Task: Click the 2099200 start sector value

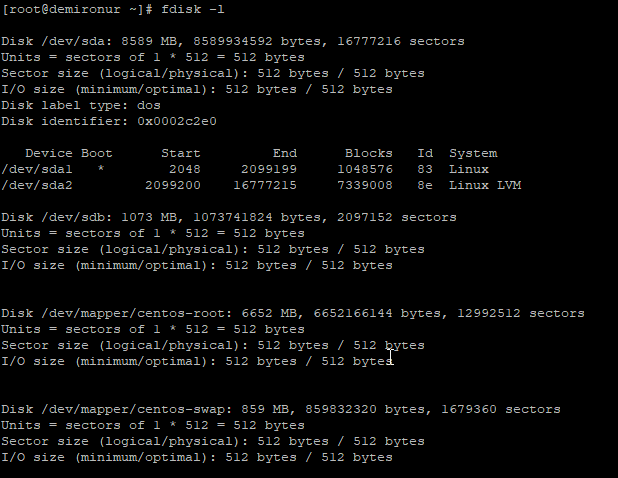Action: pyautogui.click(x=173, y=185)
